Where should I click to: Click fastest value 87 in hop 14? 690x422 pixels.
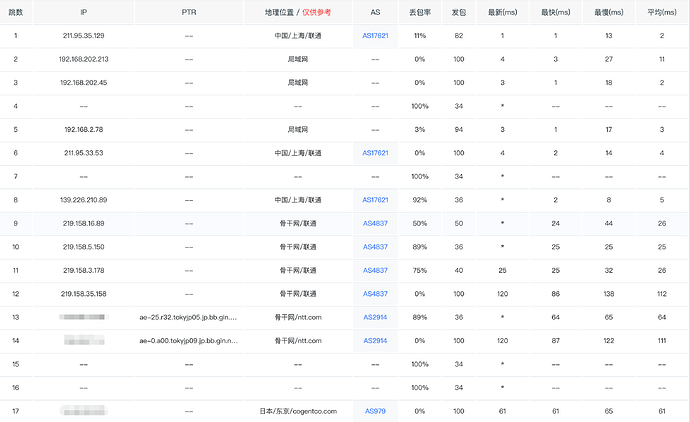[x=555, y=341]
